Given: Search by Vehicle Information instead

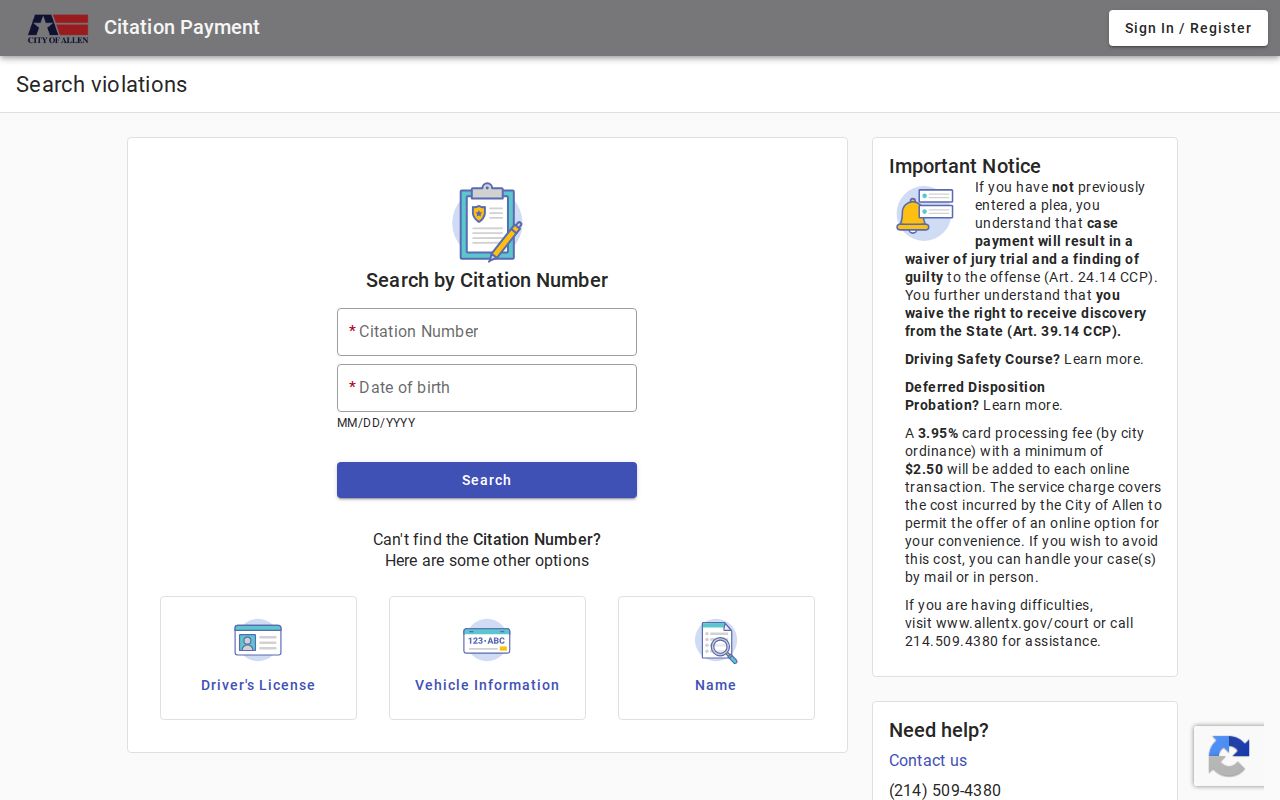Looking at the screenshot, I should click(x=487, y=658).
